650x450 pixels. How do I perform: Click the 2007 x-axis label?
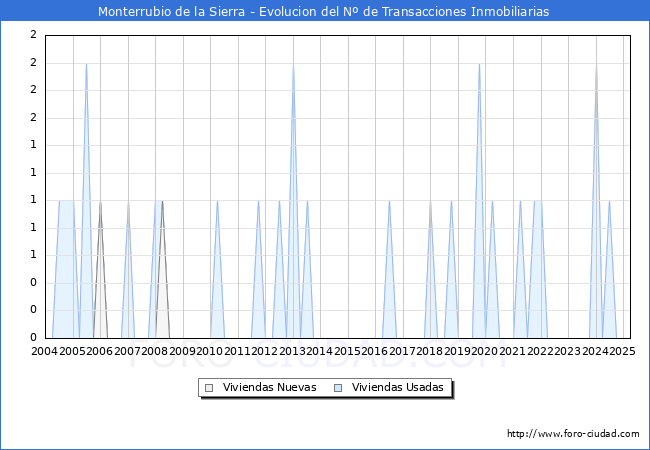tap(127, 351)
